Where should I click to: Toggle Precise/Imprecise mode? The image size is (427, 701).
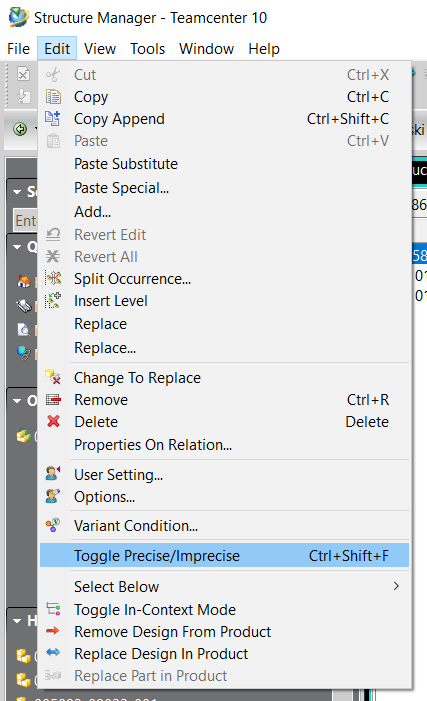pyautogui.click(x=224, y=556)
